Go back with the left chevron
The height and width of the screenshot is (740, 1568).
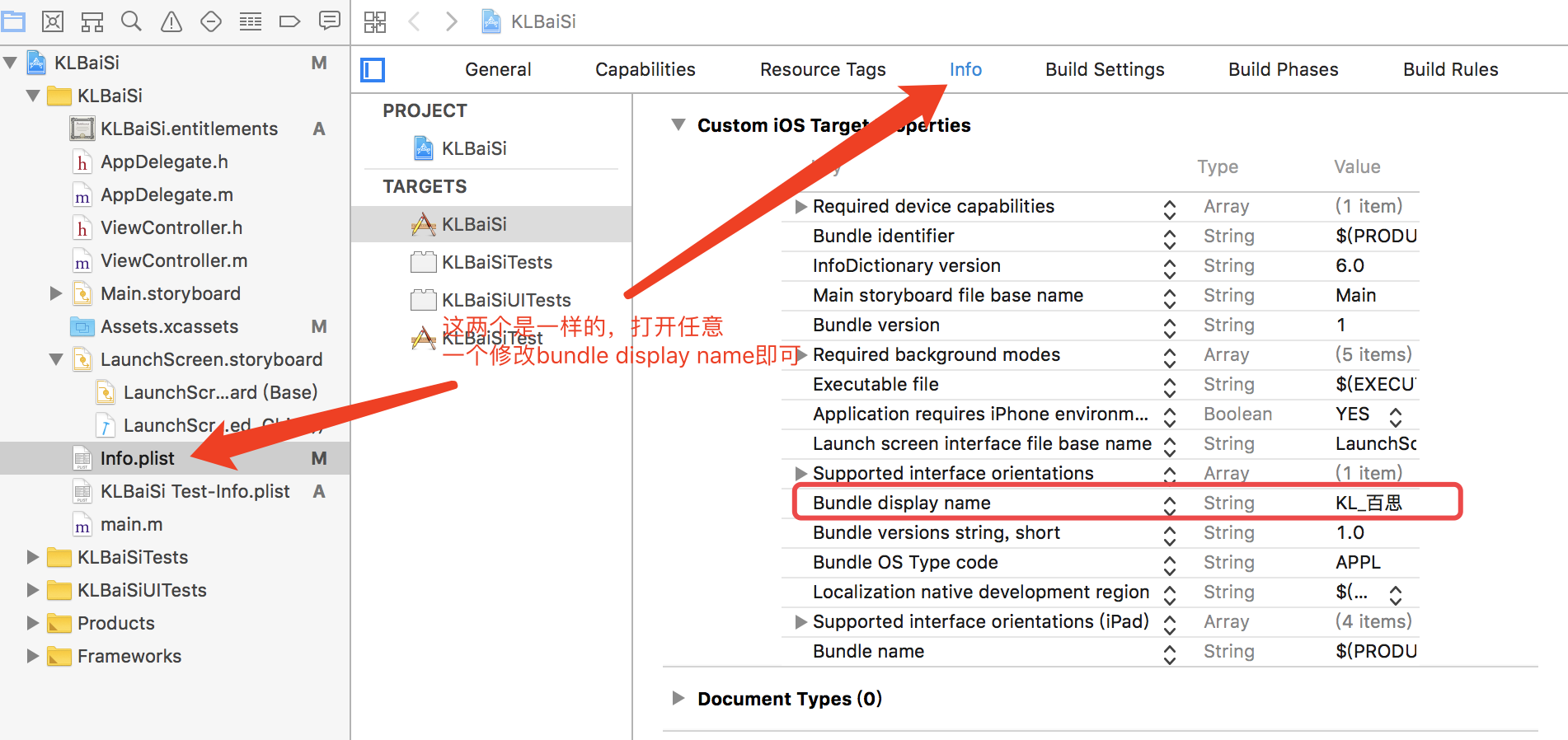pos(415,21)
